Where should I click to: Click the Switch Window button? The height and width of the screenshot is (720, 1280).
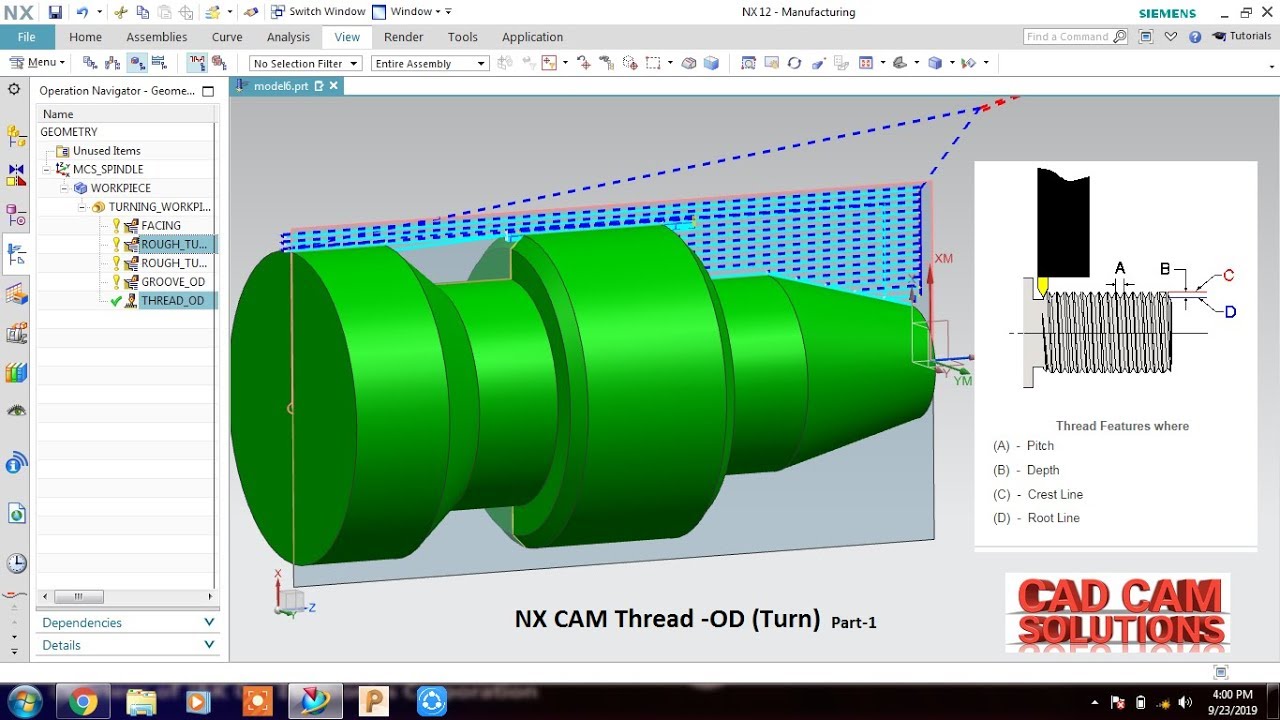pos(318,12)
